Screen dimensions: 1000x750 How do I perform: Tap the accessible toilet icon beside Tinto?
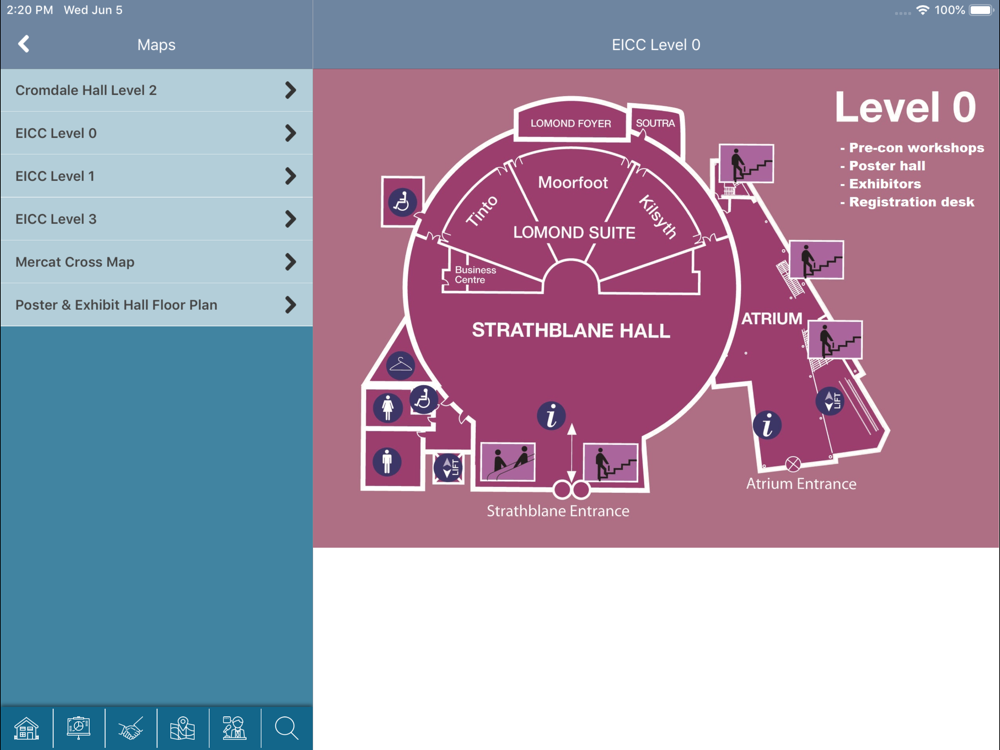click(402, 202)
